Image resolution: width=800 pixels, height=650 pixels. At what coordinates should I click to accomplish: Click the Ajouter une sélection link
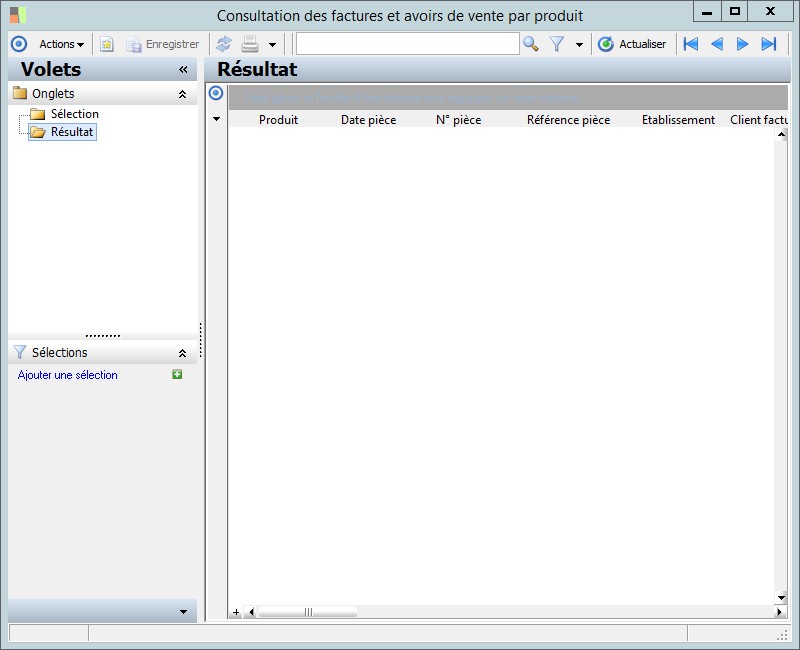67,375
